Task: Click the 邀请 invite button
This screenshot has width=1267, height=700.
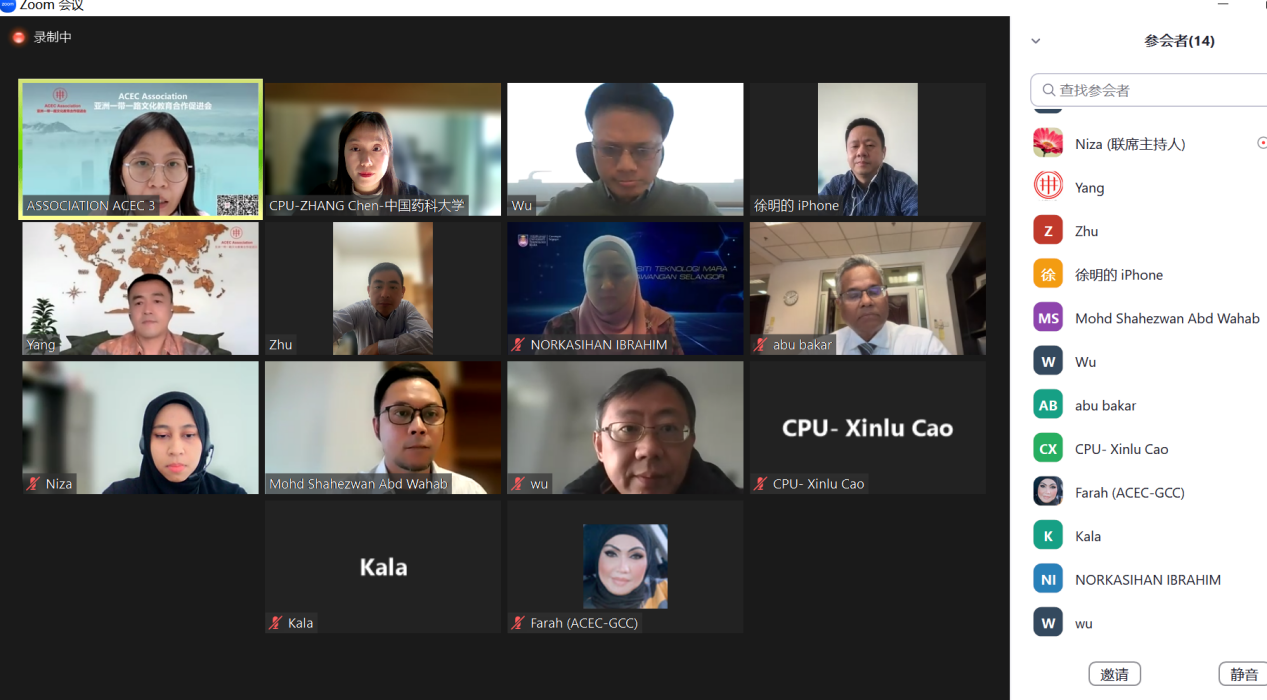Action: click(1114, 674)
